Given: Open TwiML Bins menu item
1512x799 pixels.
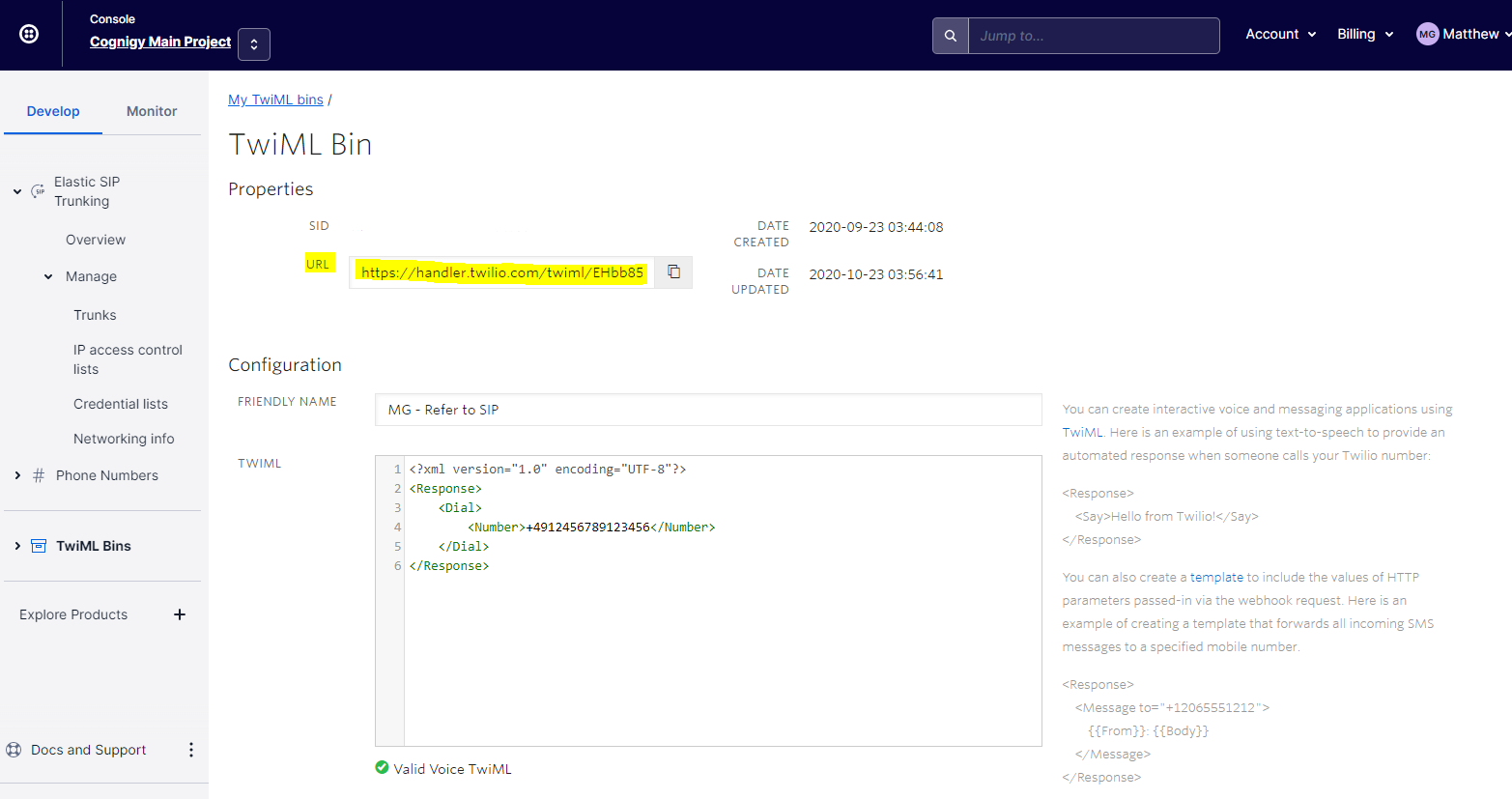Looking at the screenshot, I should click(94, 546).
